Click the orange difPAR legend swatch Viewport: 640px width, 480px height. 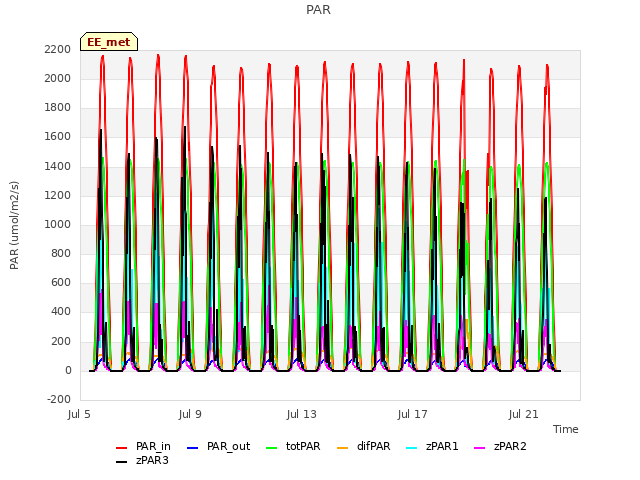pos(342,448)
